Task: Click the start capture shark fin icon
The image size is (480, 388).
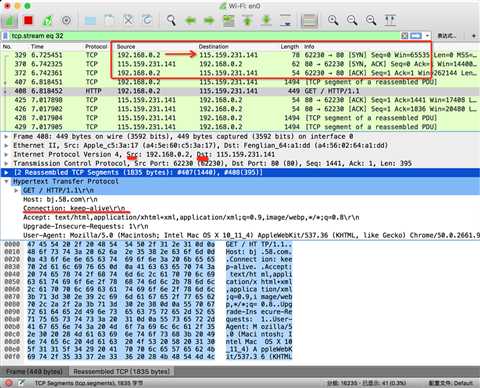Action: point(10,21)
